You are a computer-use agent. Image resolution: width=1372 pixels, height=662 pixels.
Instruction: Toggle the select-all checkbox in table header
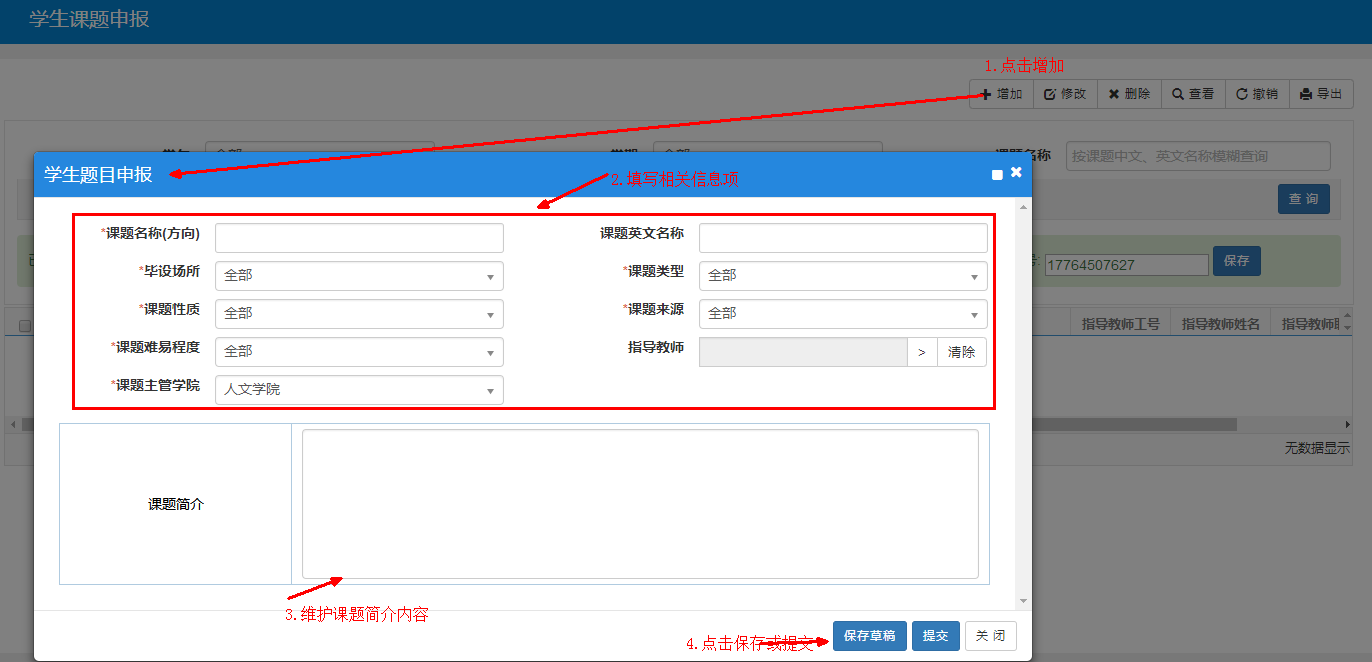[25, 325]
